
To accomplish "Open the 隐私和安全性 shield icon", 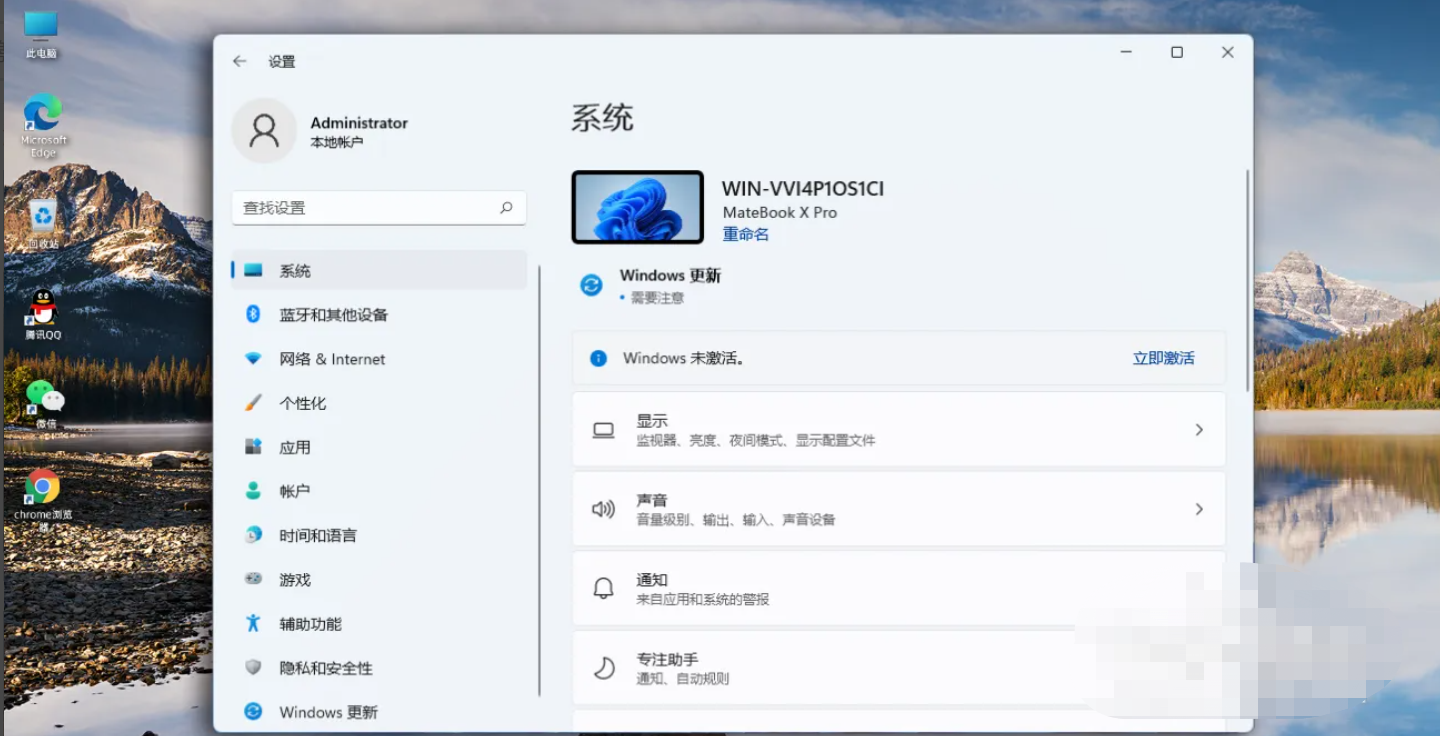I will [253, 667].
